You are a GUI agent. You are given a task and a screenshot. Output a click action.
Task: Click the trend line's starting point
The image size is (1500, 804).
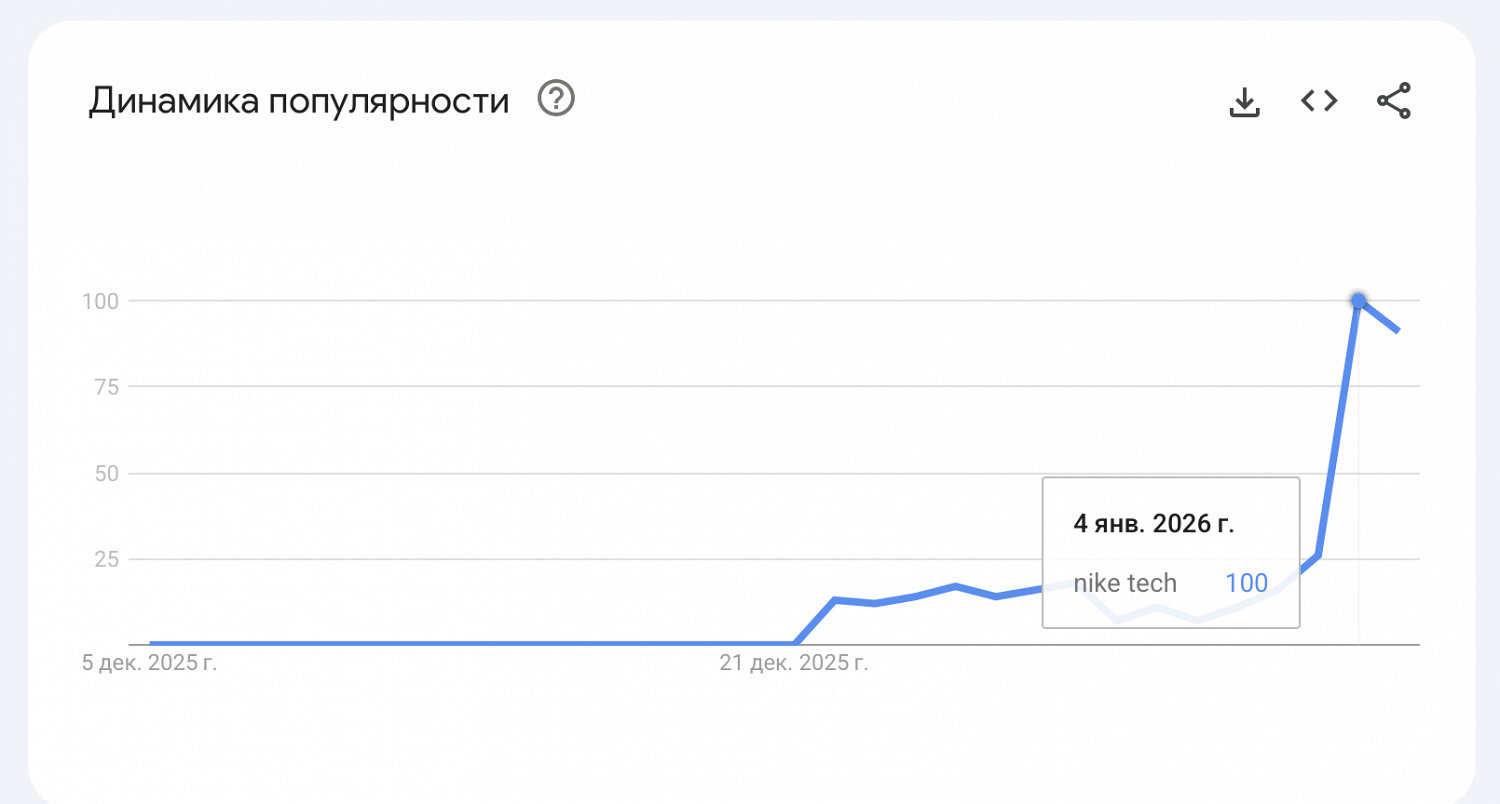[152, 644]
